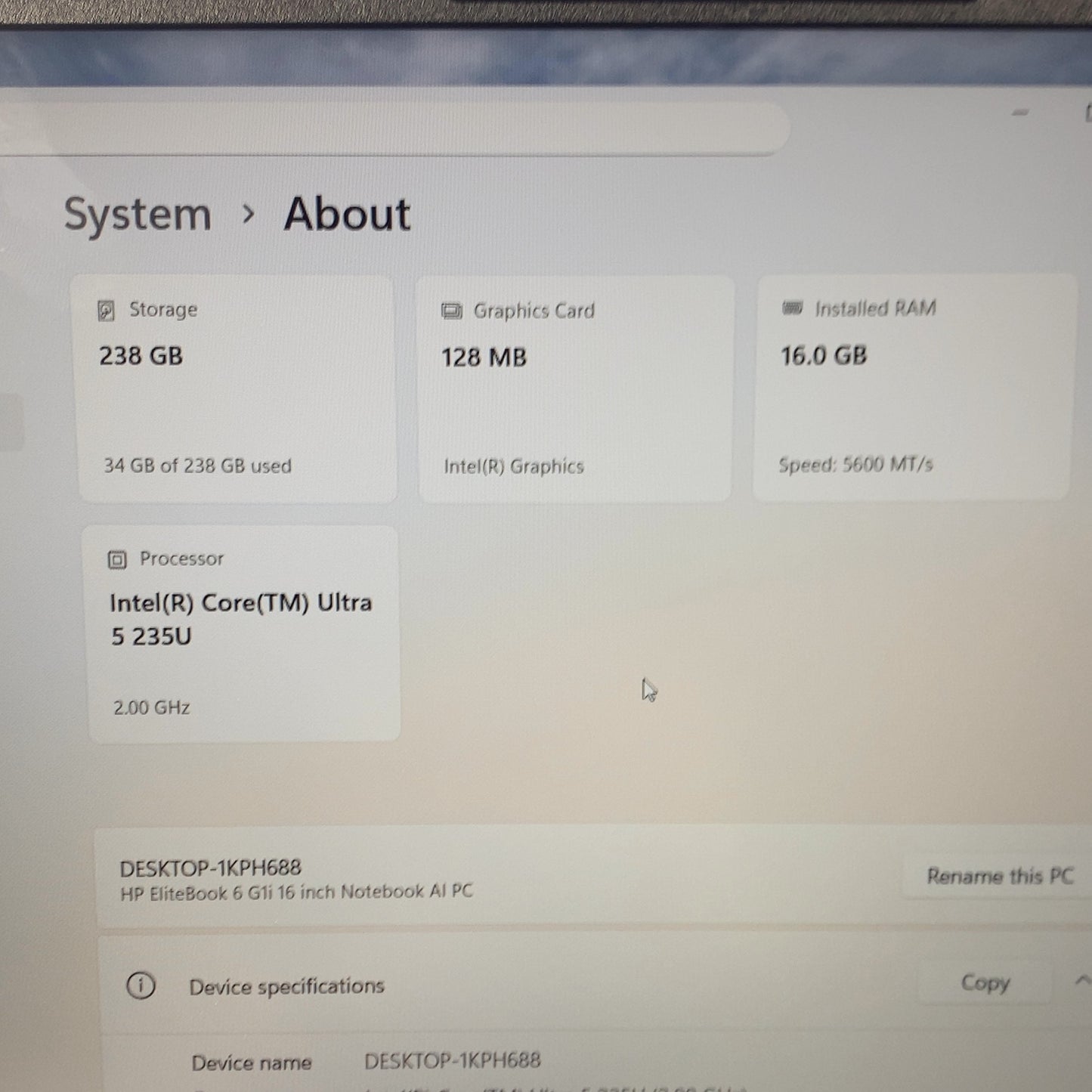The height and width of the screenshot is (1092, 1092).
Task: Click the Device specifications label
Action: pyautogui.click(x=287, y=986)
